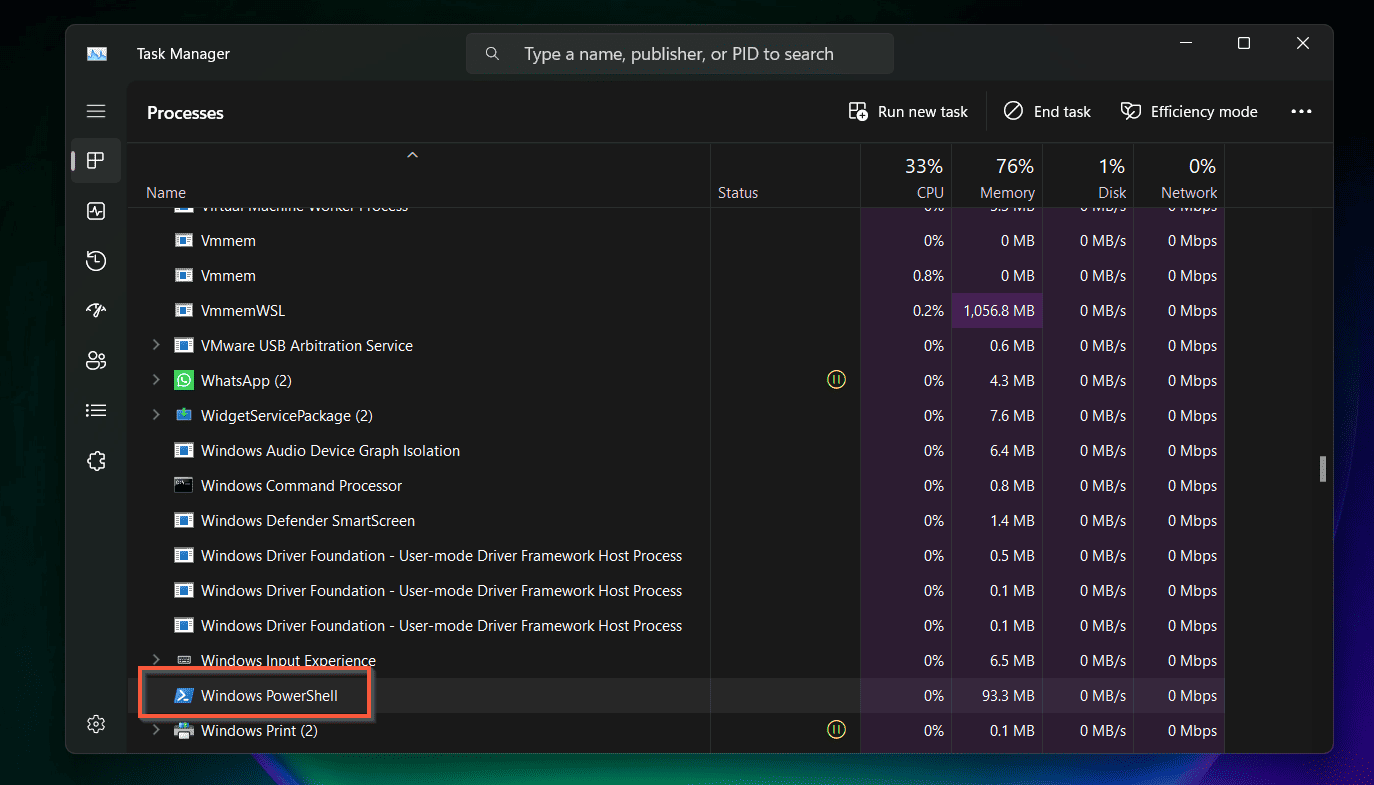
Task: Open the more options ellipsis menu
Action: [x=1301, y=112]
